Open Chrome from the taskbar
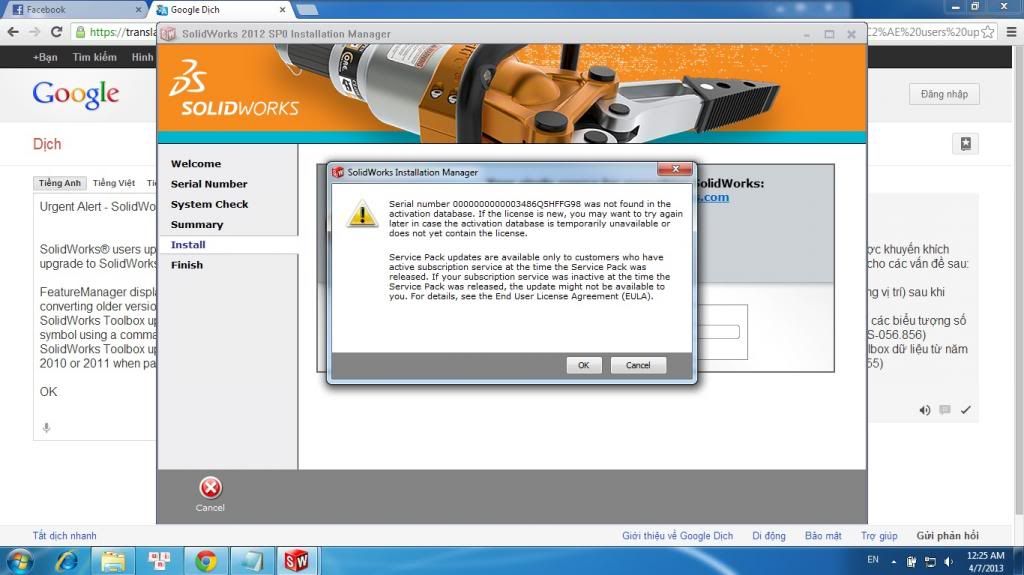Screen dimensions: 1024x575 206,561
